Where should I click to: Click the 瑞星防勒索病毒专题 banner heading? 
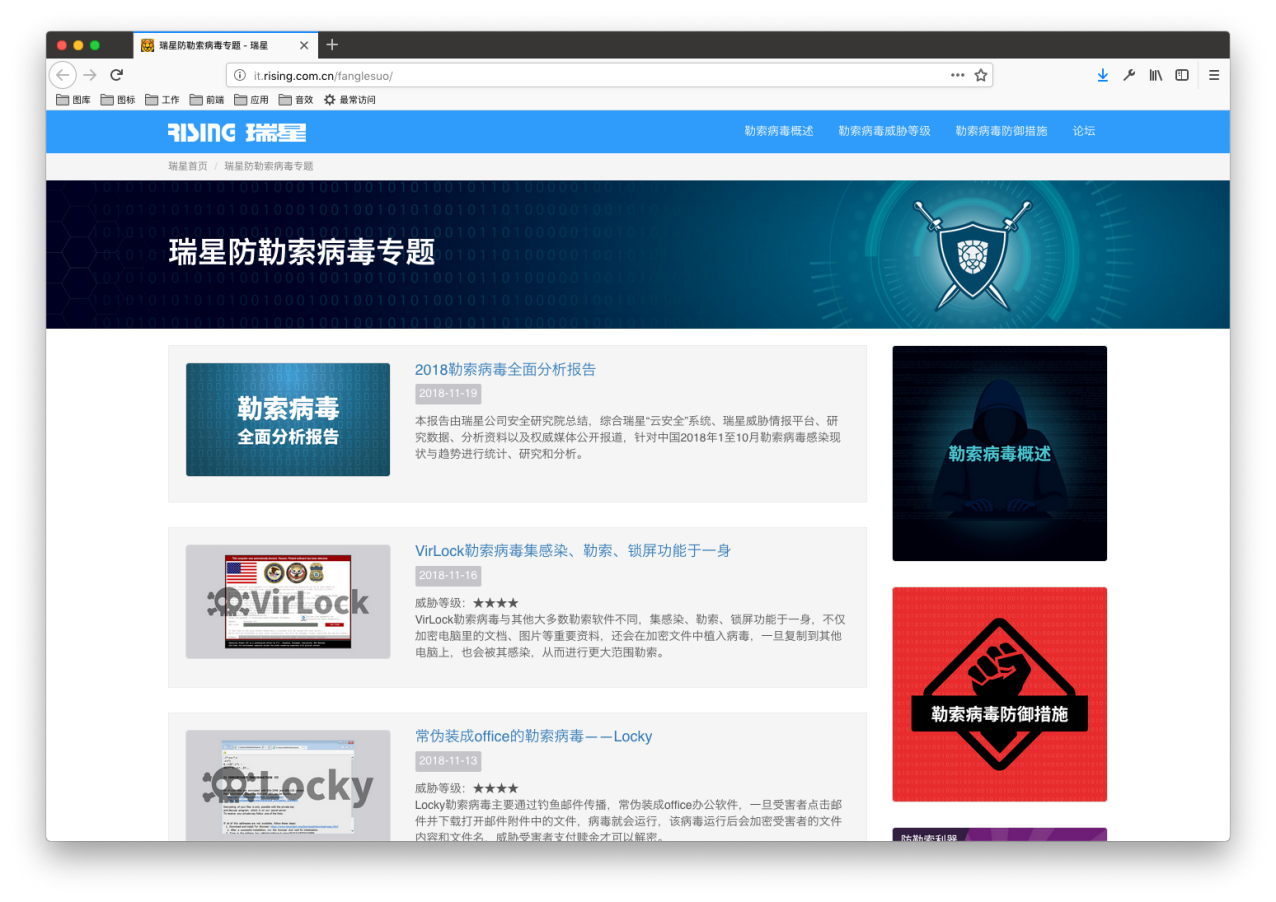tap(302, 252)
